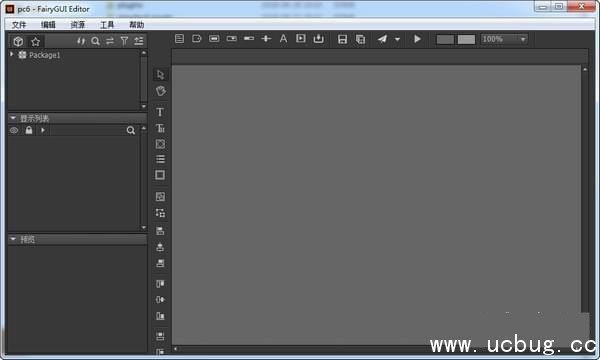Screen dimensions: 600x360
Task: Click the publish paper plane icon
Action: [x=382, y=39]
